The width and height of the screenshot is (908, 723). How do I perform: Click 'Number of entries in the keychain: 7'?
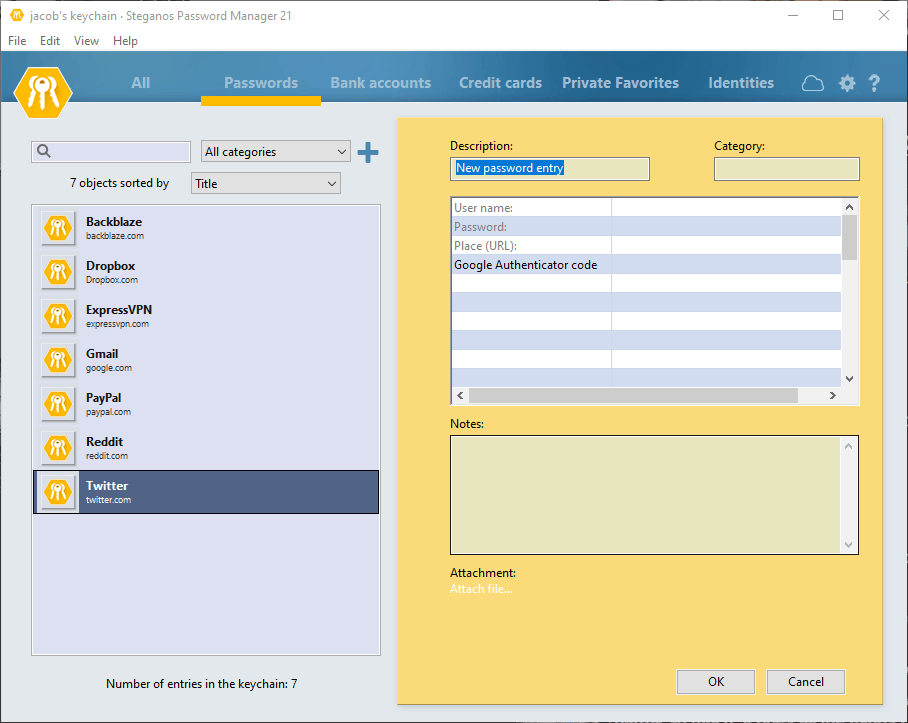coord(202,684)
